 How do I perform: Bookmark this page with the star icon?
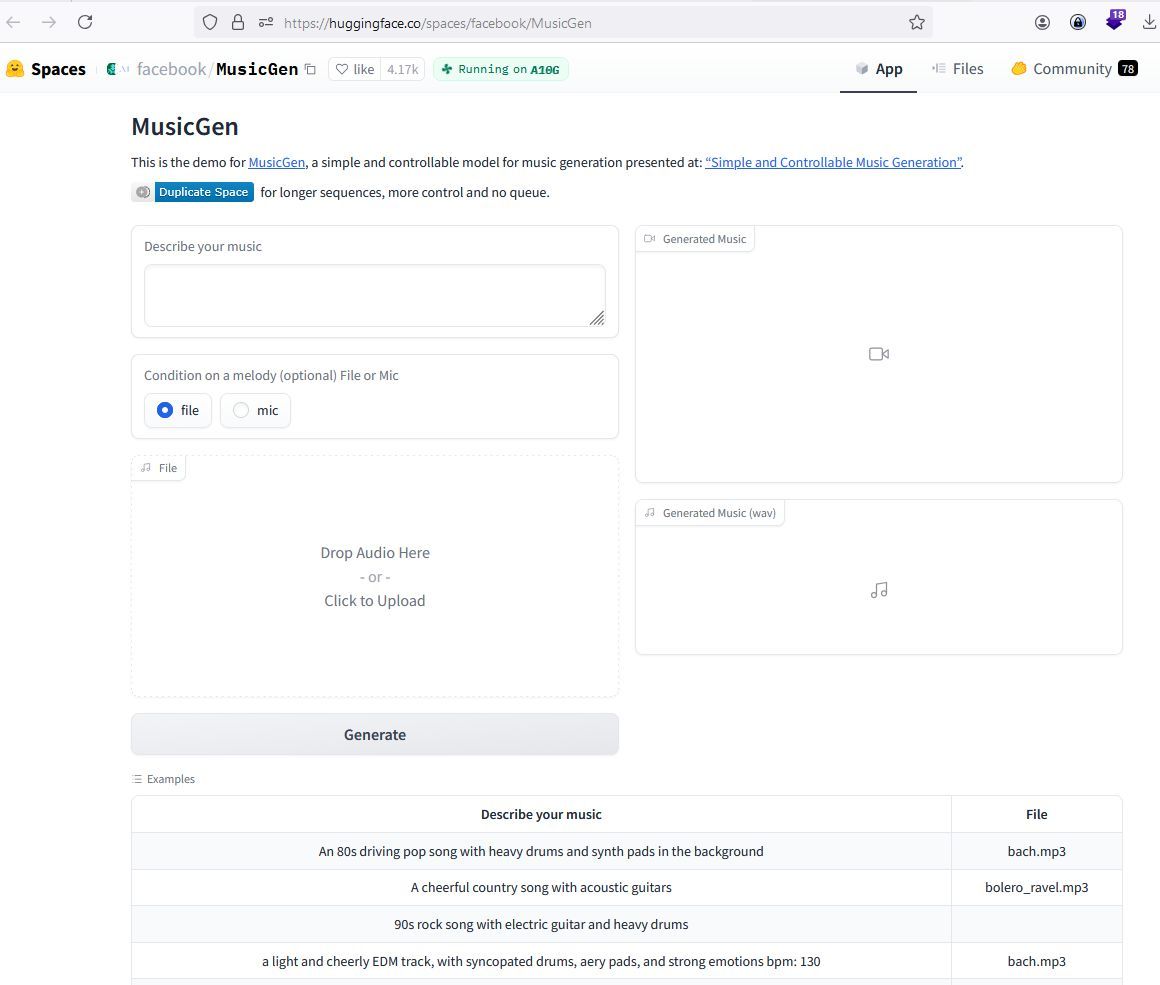click(x=917, y=22)
